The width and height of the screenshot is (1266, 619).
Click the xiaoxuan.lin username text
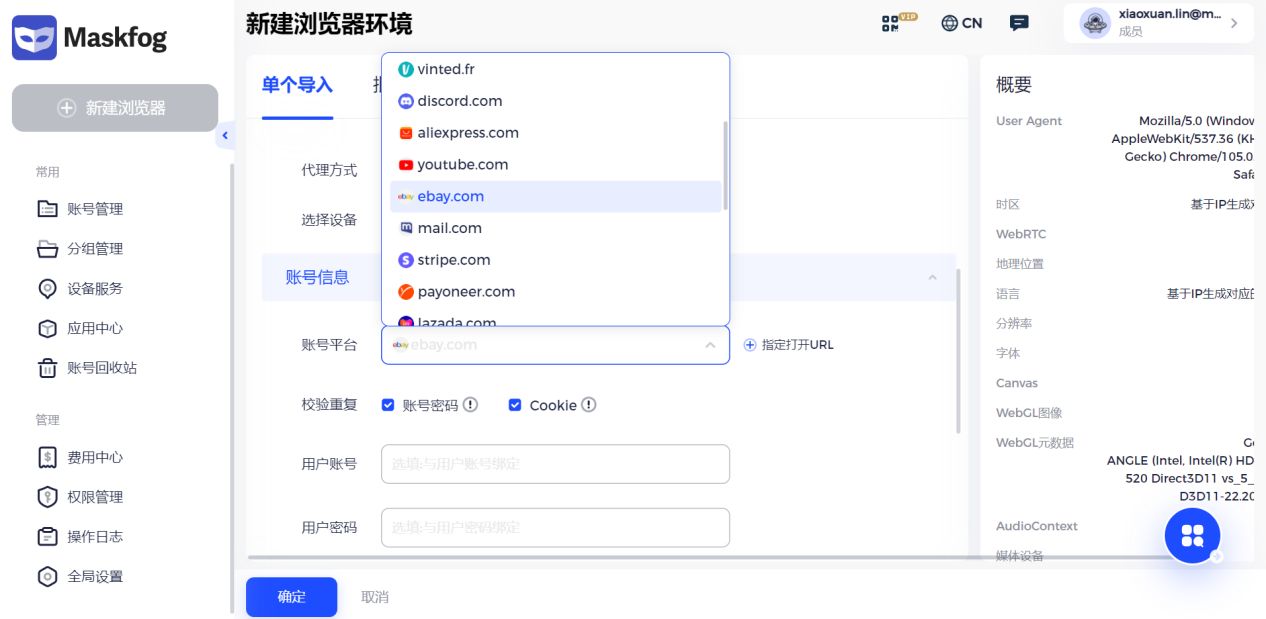[1170, 15]
